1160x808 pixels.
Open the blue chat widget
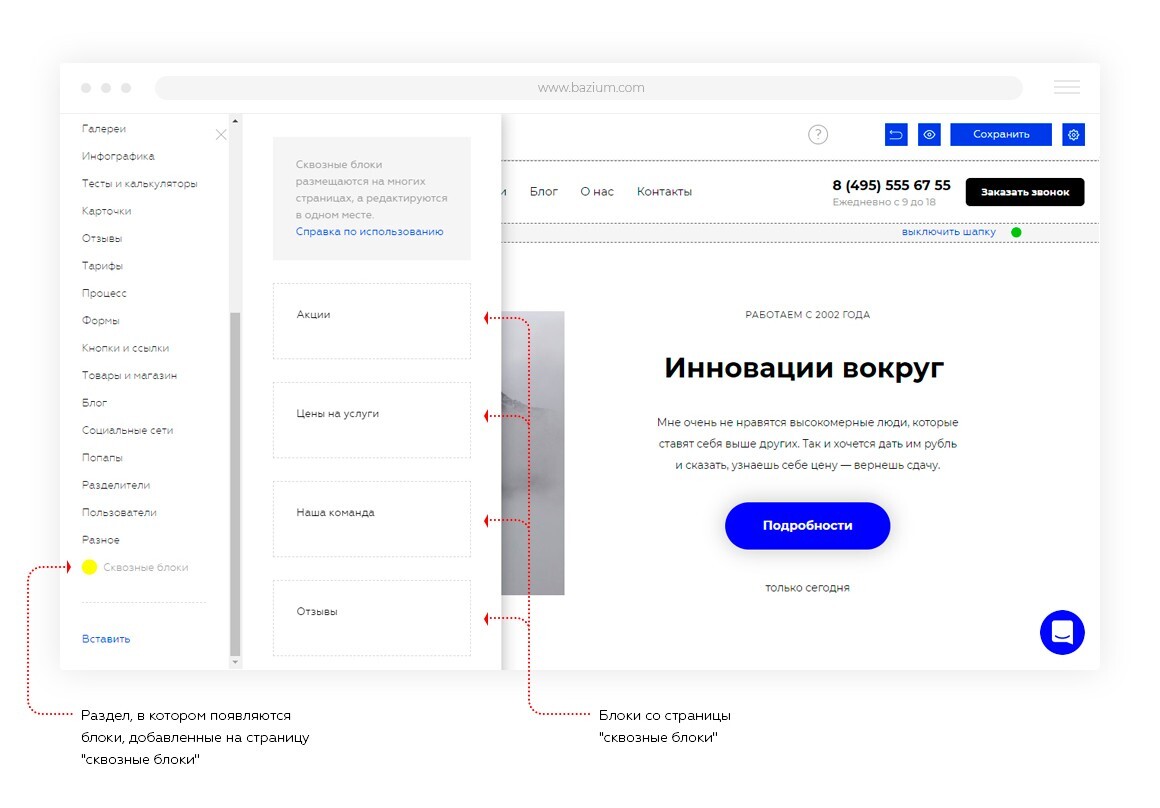[1062, 633]
